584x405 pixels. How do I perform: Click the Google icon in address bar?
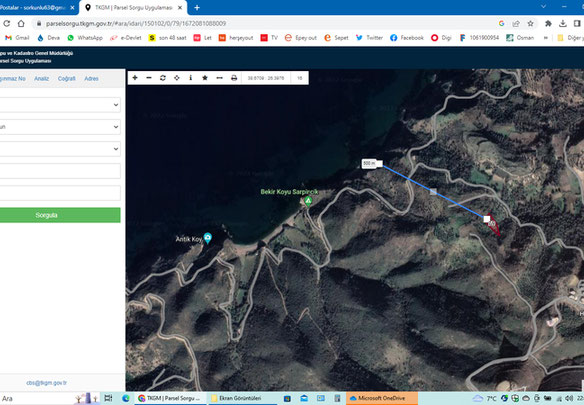pyautogui.click(x=501, y=23)
